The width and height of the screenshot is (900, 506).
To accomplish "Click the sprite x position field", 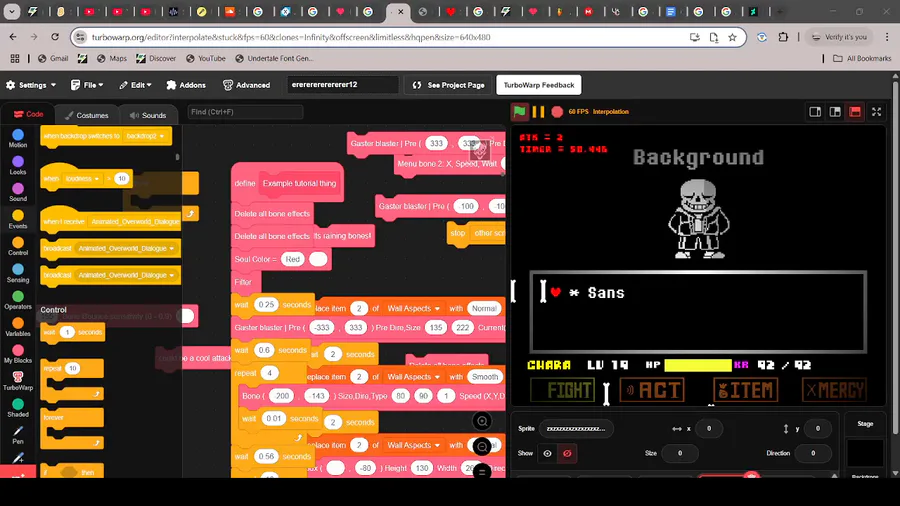I will click(709, 429).
